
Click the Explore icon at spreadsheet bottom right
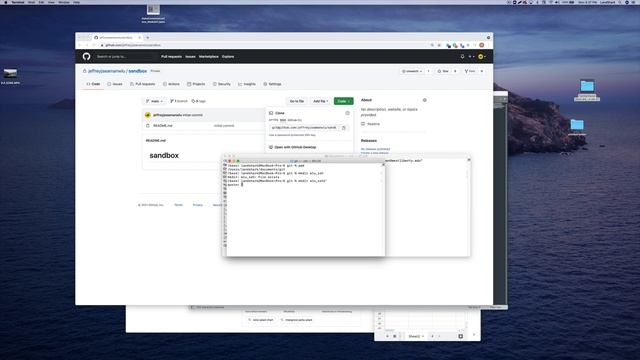coord(460,336)
